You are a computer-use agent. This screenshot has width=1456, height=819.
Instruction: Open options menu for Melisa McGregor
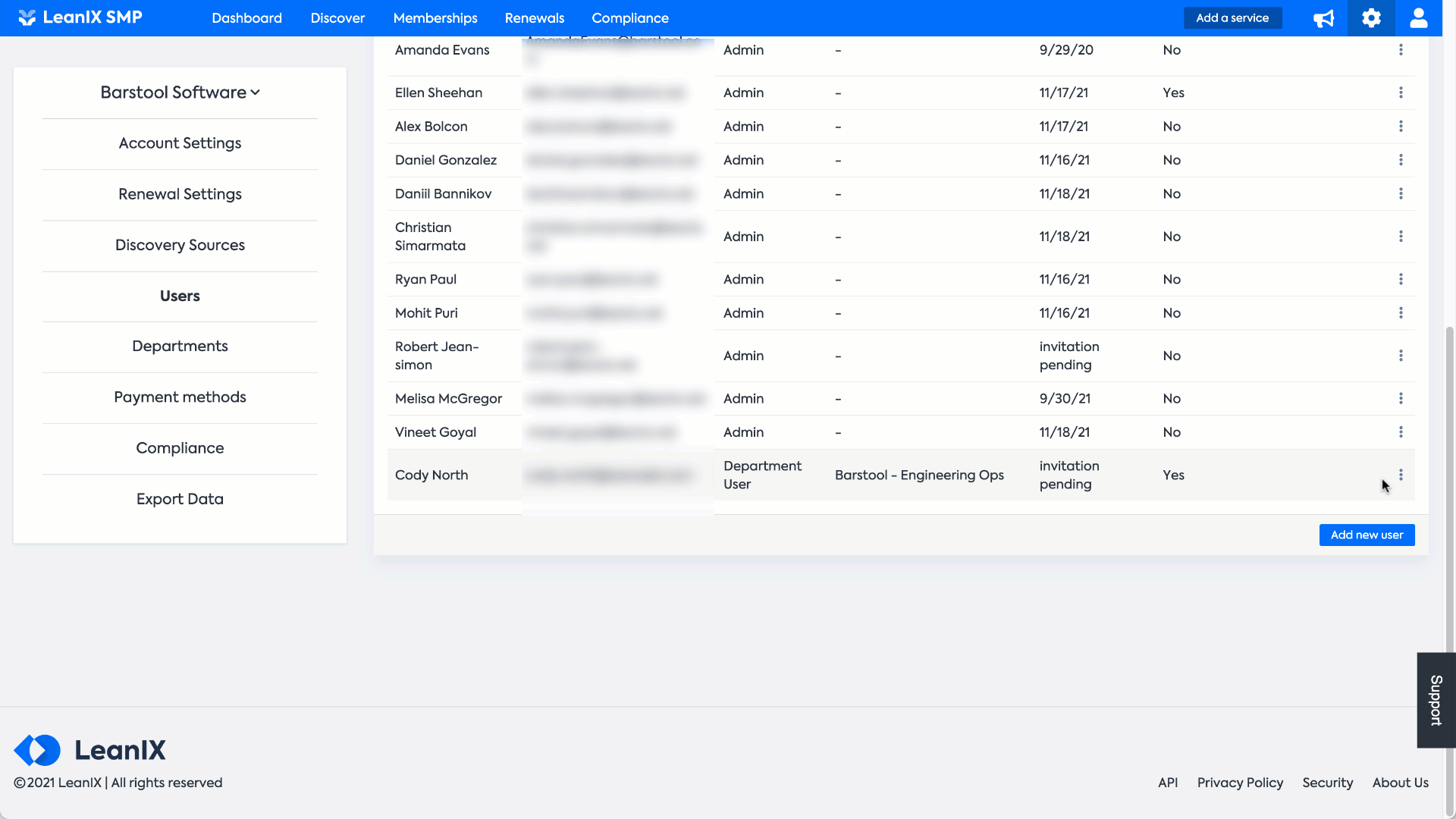coord(1401,398)
